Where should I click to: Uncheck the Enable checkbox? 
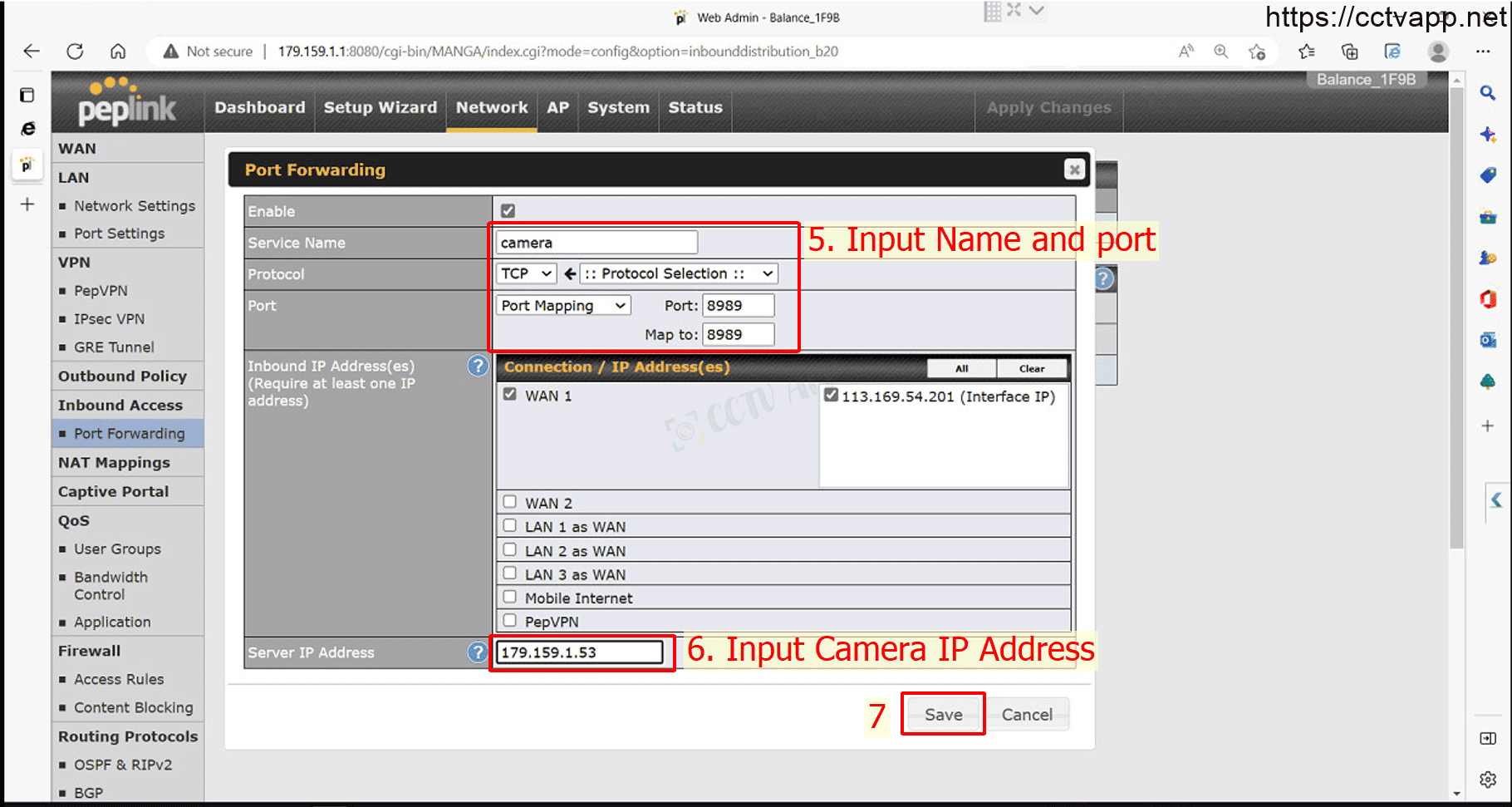(508, 211)
